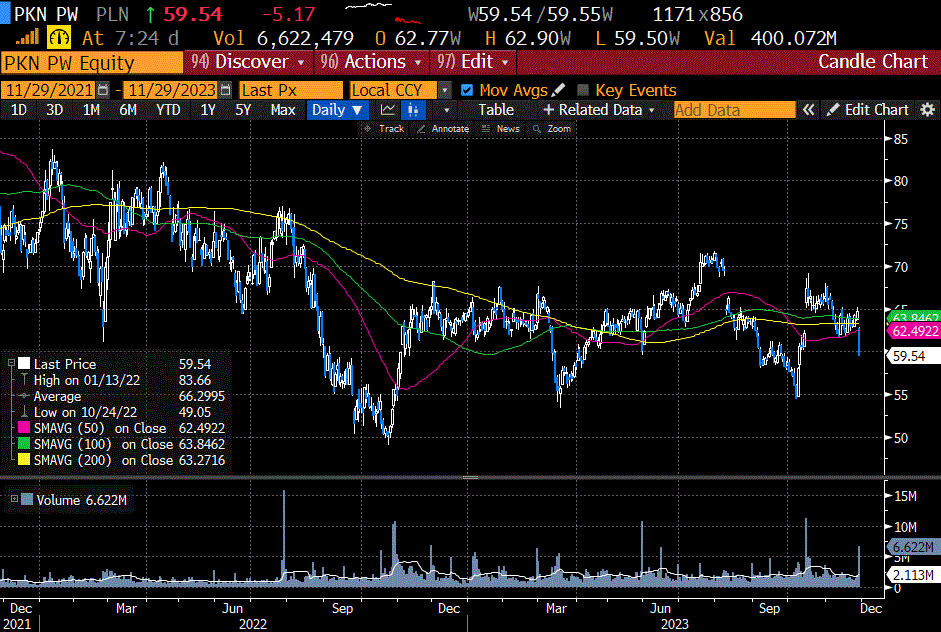Open the 96) Actions dropdown
The height and width of the screenshot is (632, 941).
click(373, 62)
